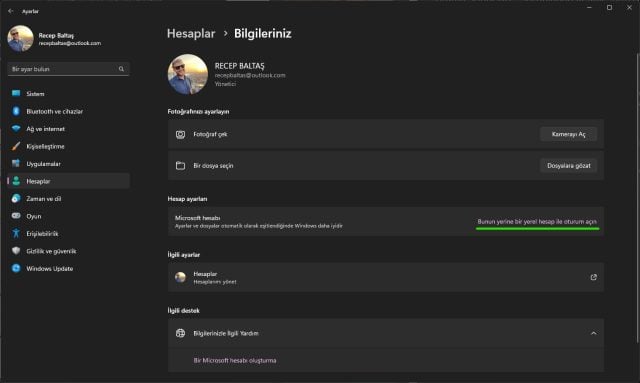The height and width of the screenshot is (383, 640).
Task: Click the Fotoğraf çek label
Action: pyautogui.click(x=210, y=134)
